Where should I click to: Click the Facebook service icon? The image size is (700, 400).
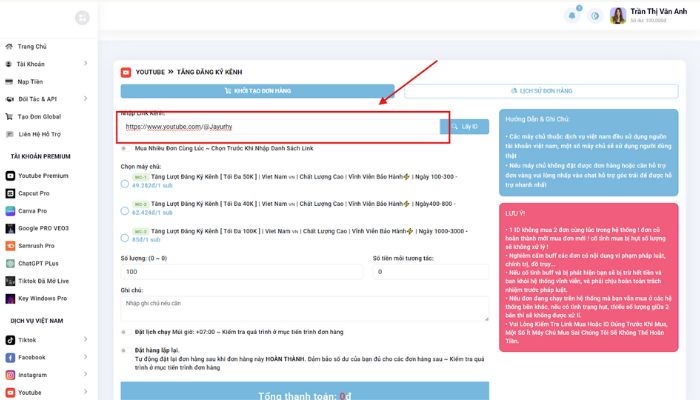point(10,357)
